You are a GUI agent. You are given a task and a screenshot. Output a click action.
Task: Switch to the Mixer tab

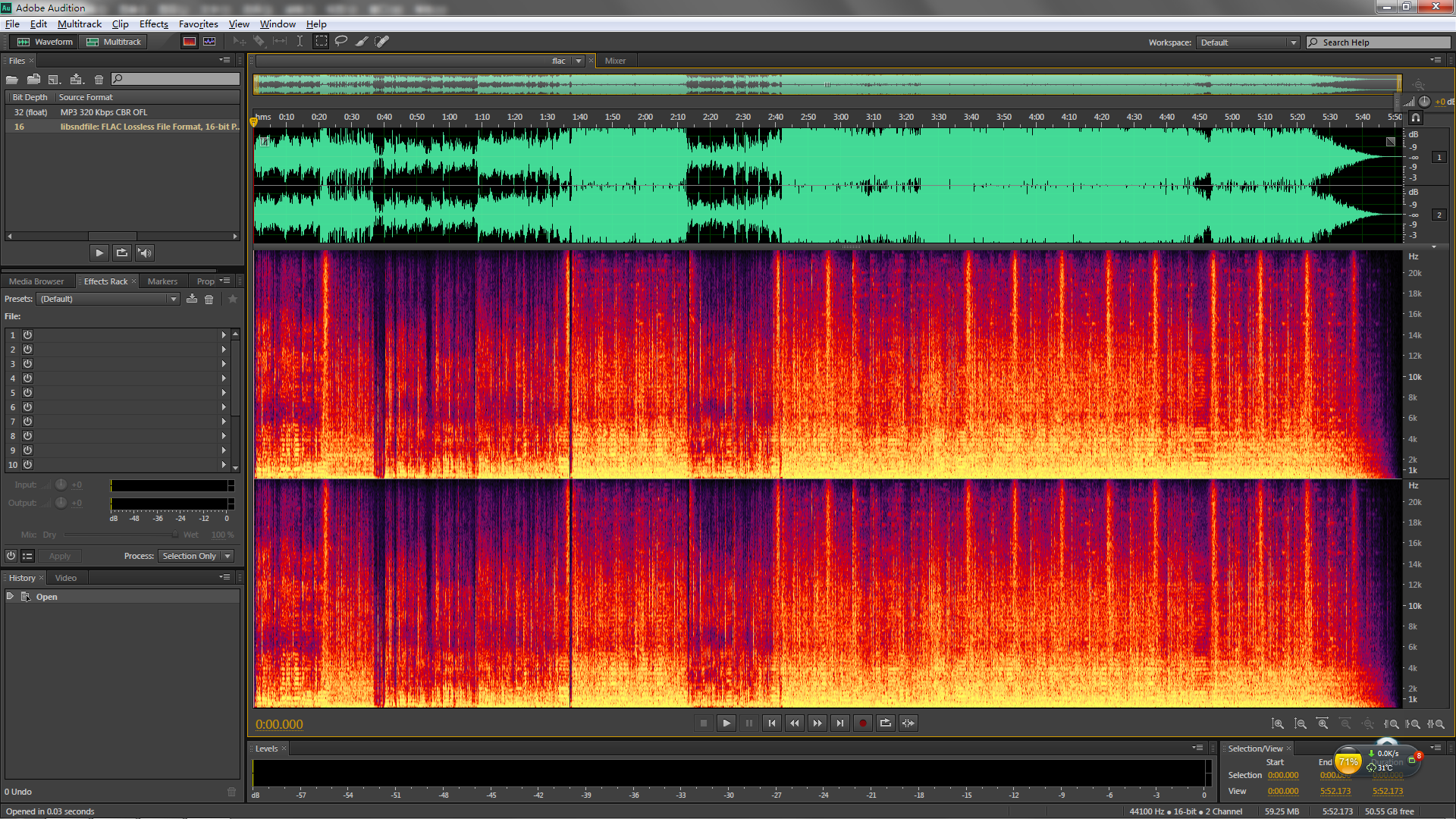(615, 61)
